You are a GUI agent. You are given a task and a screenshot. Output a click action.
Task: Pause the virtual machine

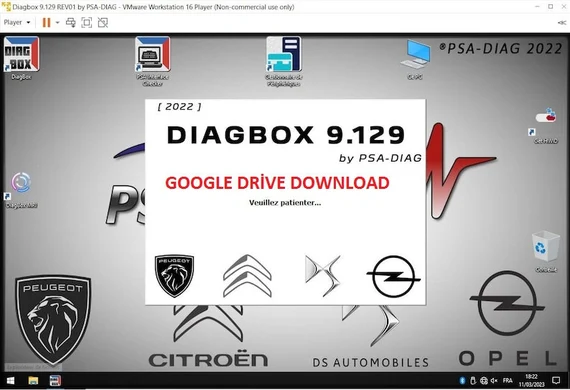46,23
